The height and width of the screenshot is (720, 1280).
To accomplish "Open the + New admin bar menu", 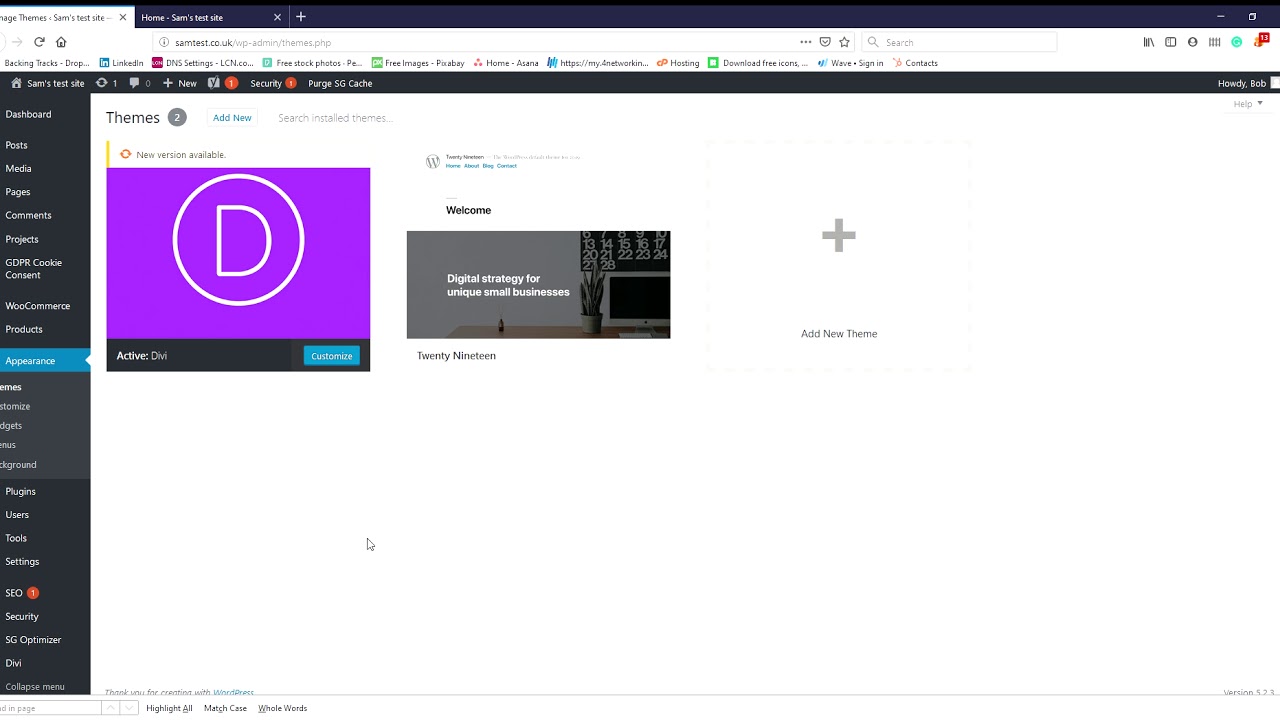I will tap(180, 83).
